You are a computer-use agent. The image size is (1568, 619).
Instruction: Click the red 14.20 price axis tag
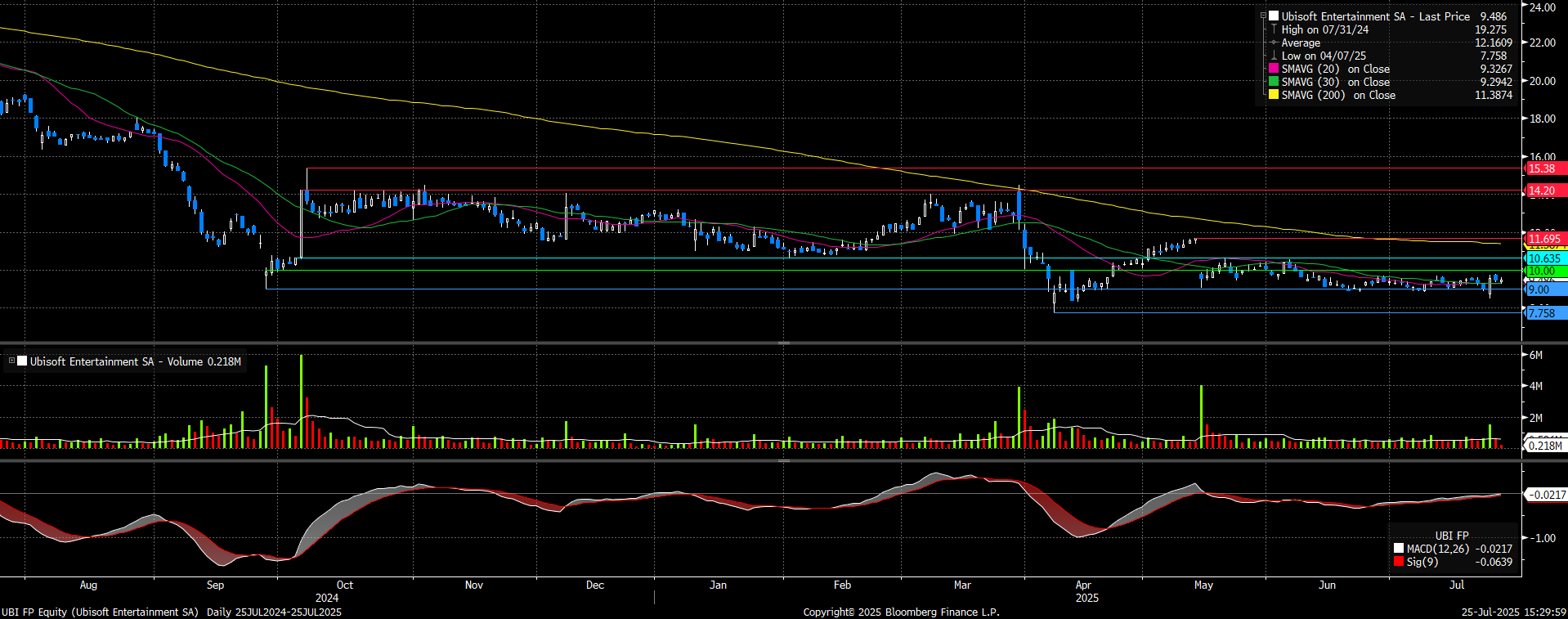pos(1544,191)
